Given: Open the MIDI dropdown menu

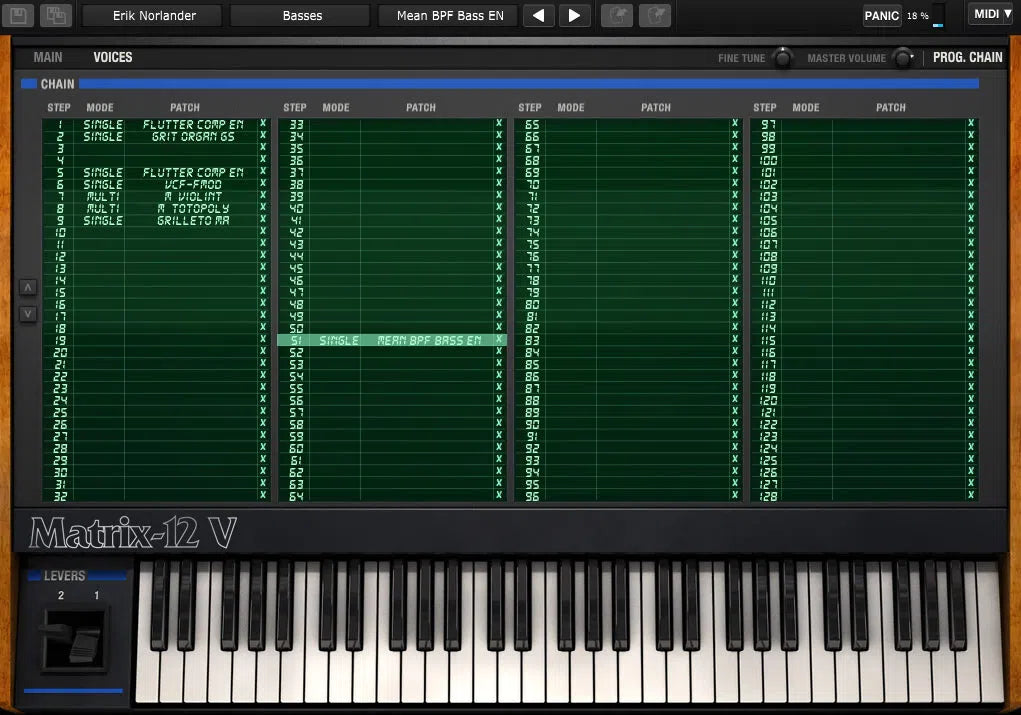Looking at the screenshot, I should click(991, 14).
